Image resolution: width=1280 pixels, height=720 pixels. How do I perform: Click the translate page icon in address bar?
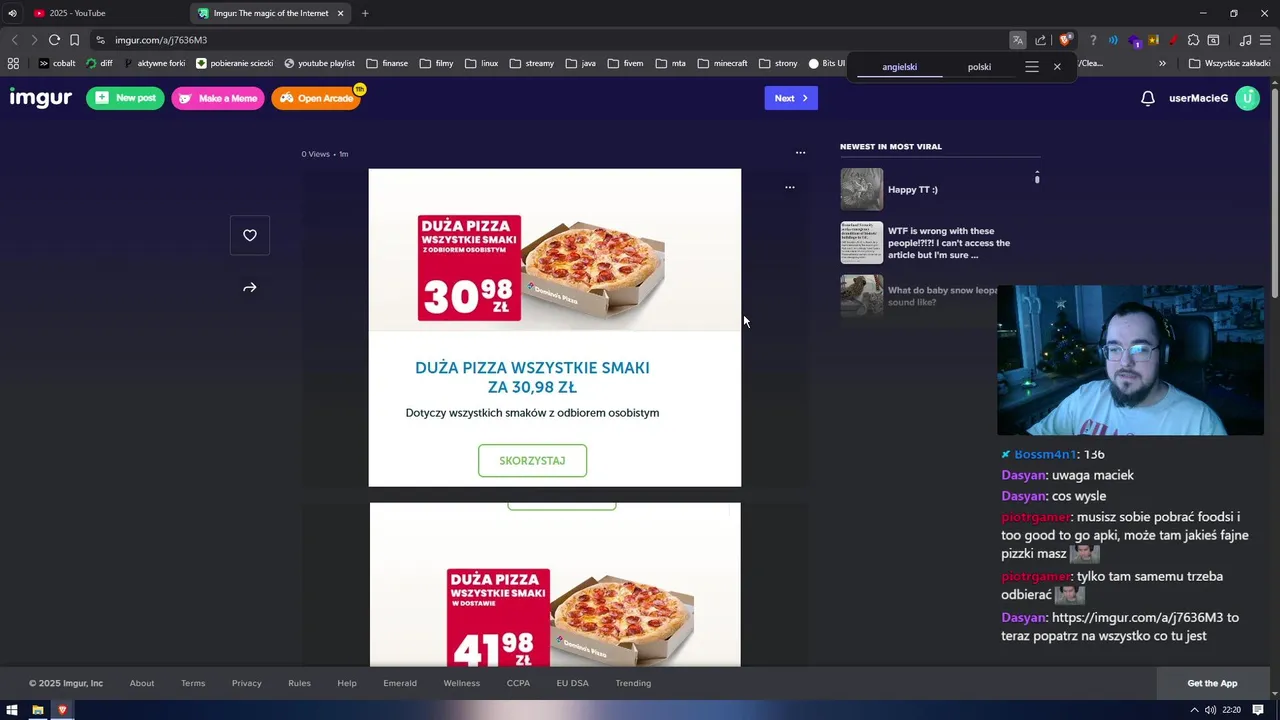[x=1017, y=40]
